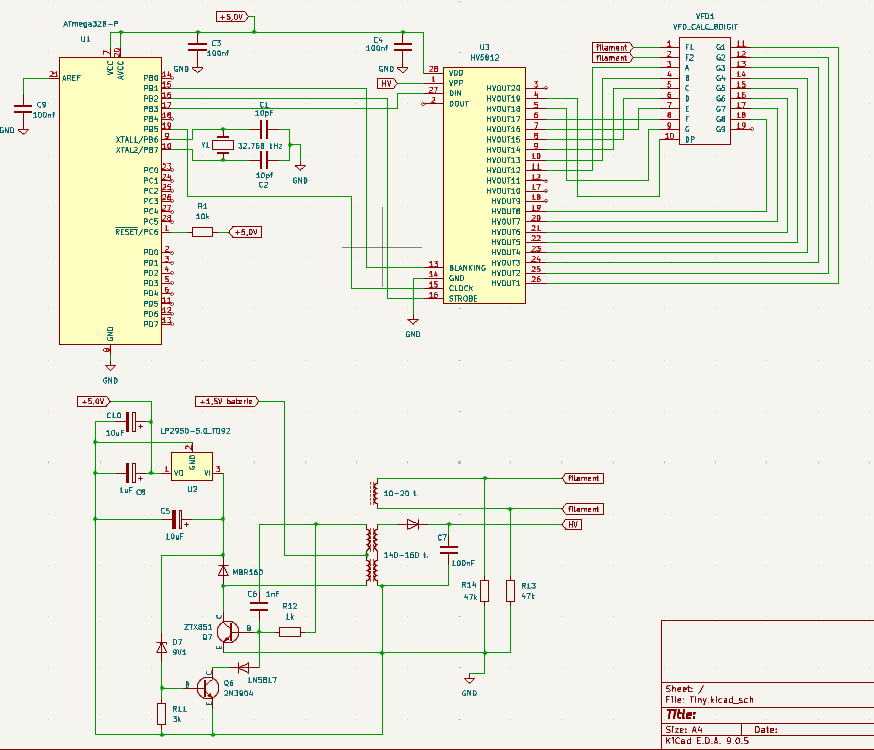This screenshot has height=750, width=874.
Task: Select capacitor C9 at AREF
Action: [23, 109]
